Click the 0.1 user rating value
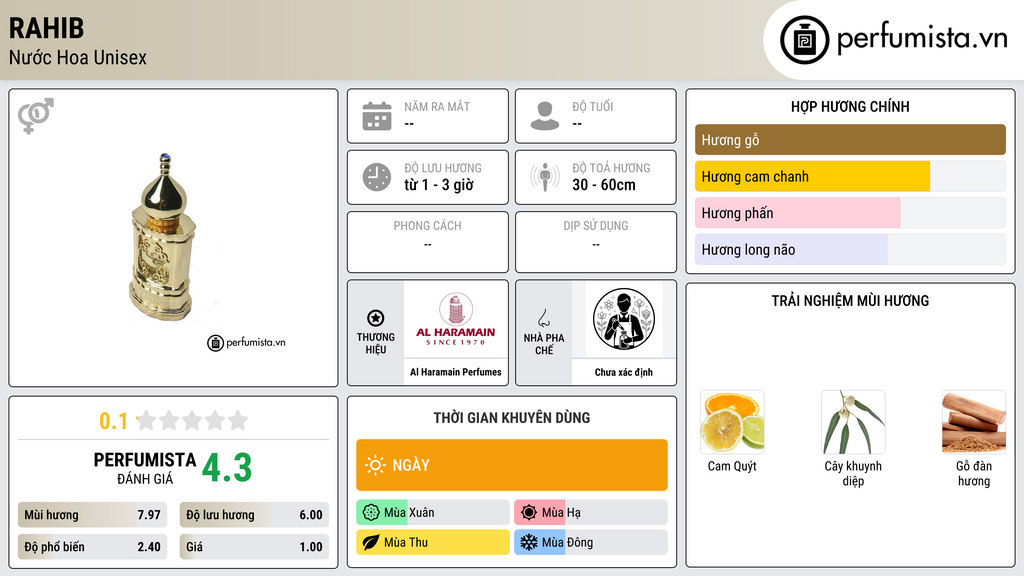This screenshot has height=576, width=1024. coord(114,421)
